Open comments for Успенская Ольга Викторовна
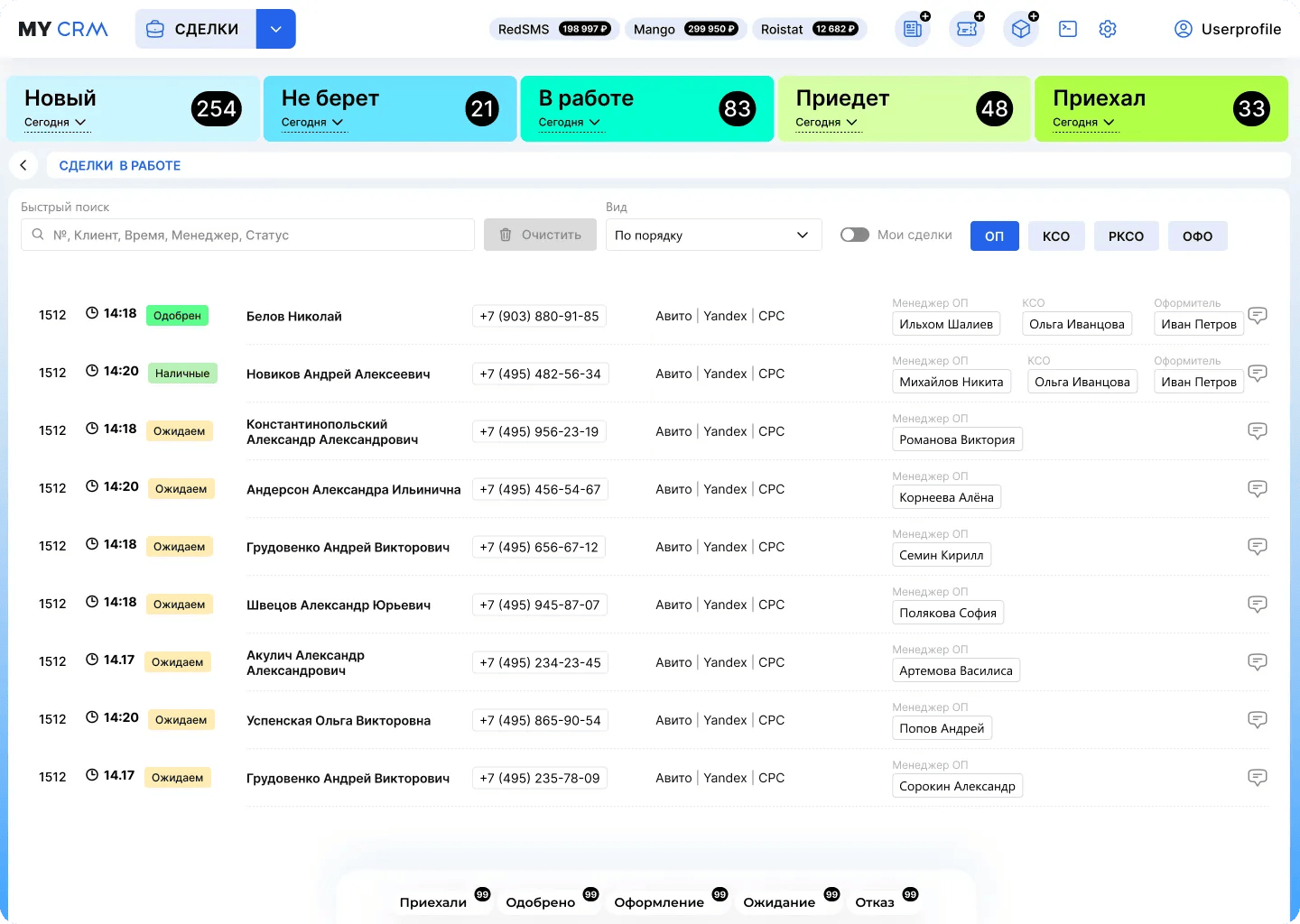The width and height of the screenshot is (1300, 924). click(1258, 719)
